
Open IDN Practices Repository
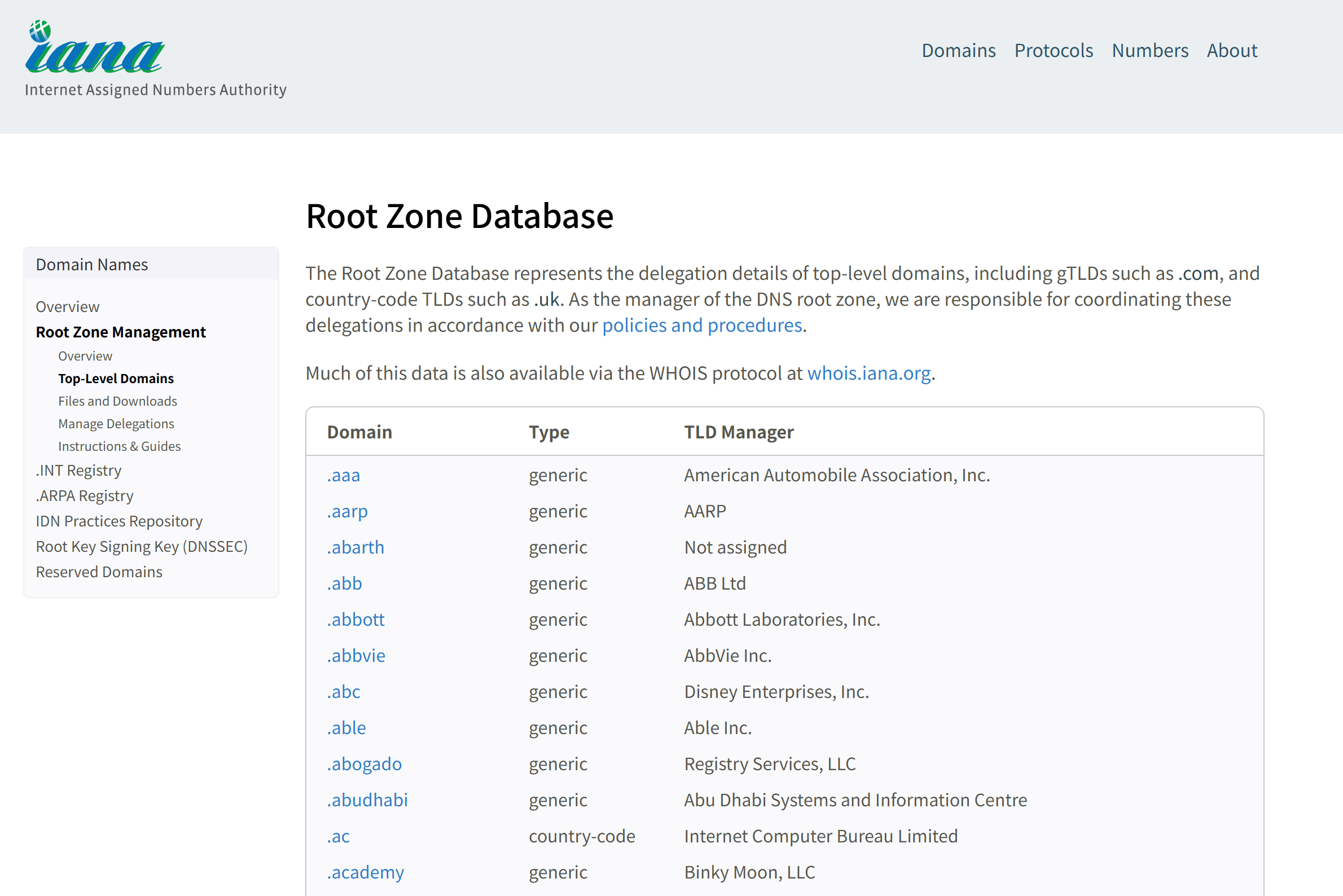pyautogui.click(x=119, y=521)
